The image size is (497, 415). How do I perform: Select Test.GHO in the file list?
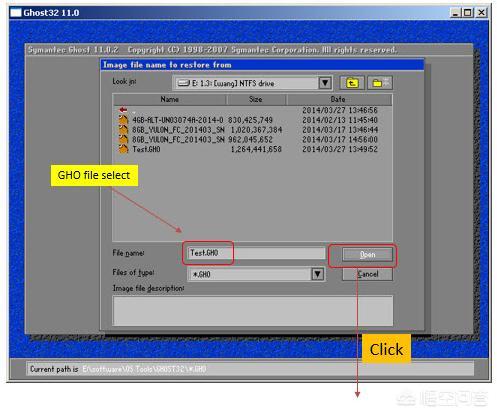pyautogui.click(x=146, y=149)
